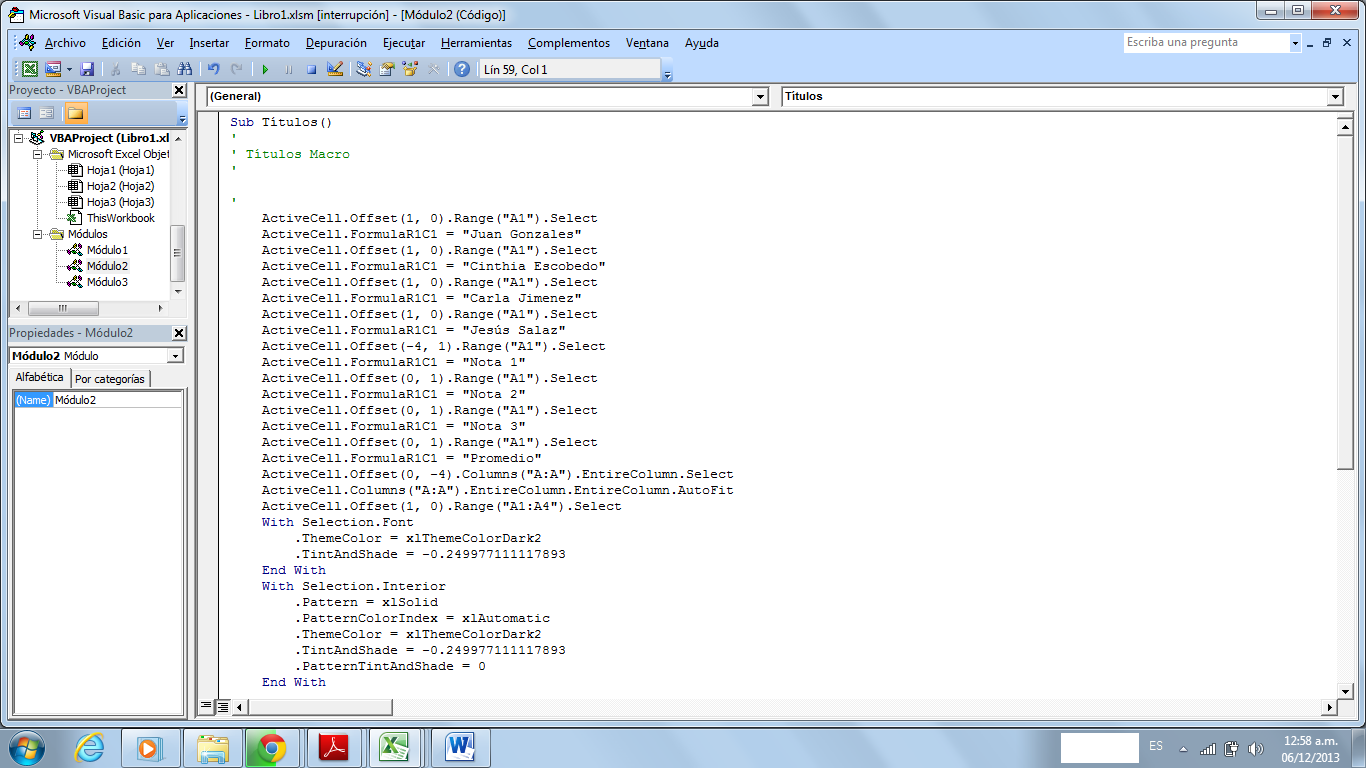Click the Insert UserForm toolbar icon

point(53,69)
